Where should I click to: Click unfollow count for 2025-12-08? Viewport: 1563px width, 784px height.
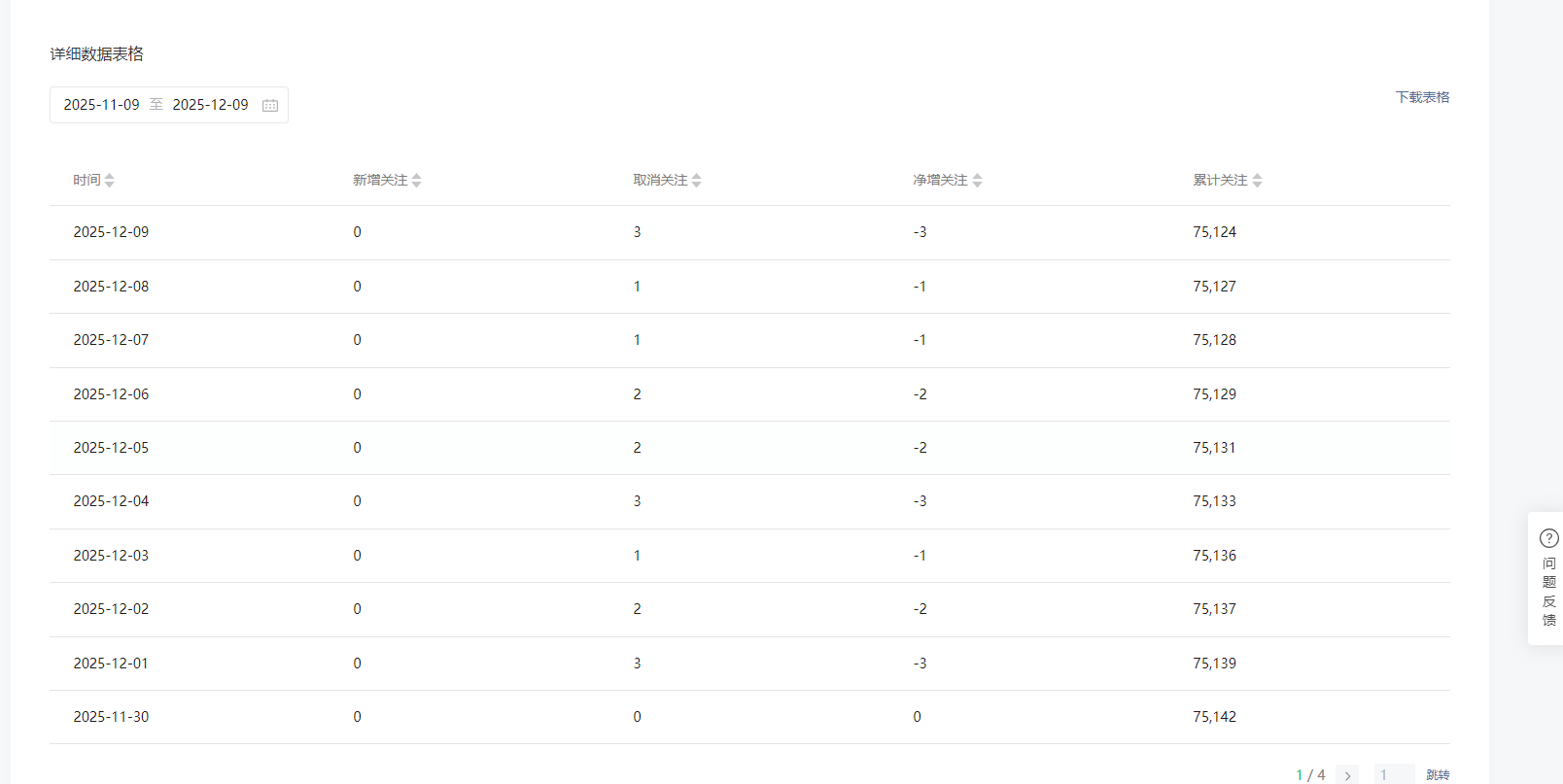point(638,287)
